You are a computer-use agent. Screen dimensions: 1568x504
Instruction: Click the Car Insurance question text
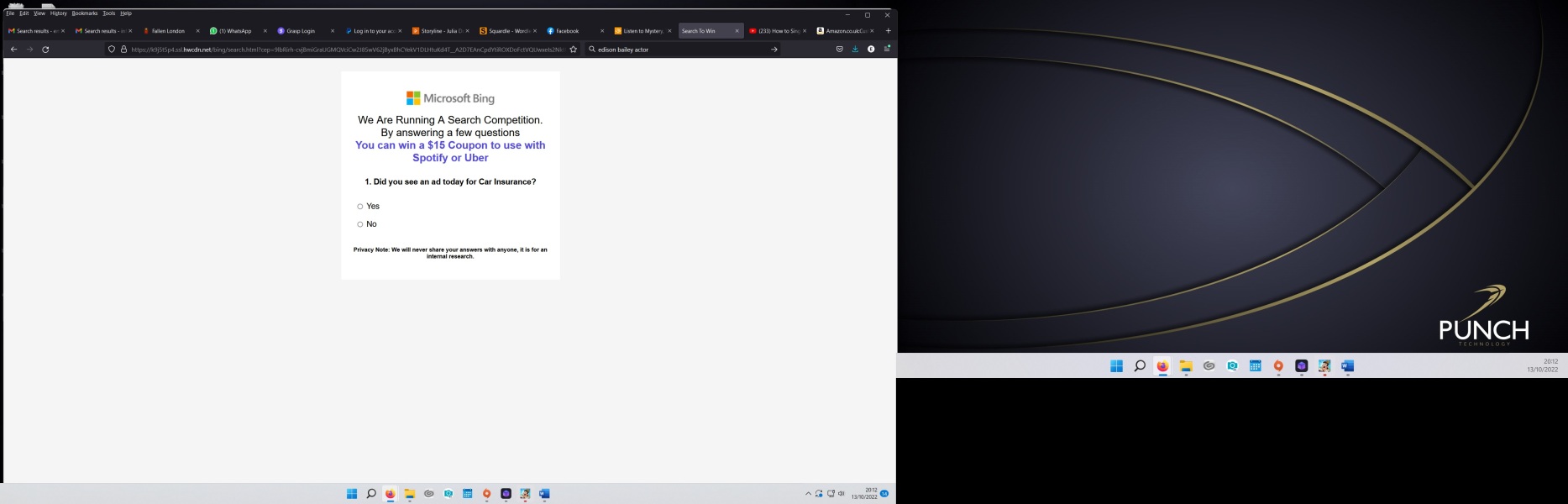pyautogui.click(x=450, y=182)
